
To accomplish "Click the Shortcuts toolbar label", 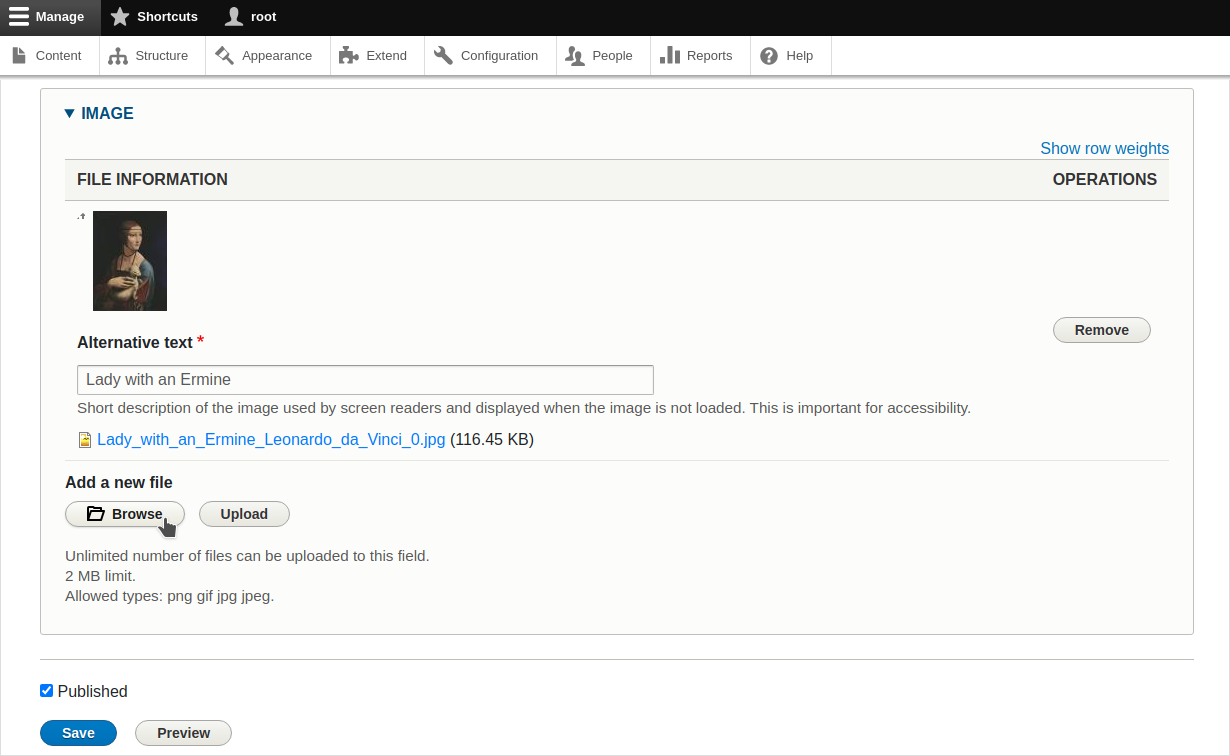I will coord(167,17).
